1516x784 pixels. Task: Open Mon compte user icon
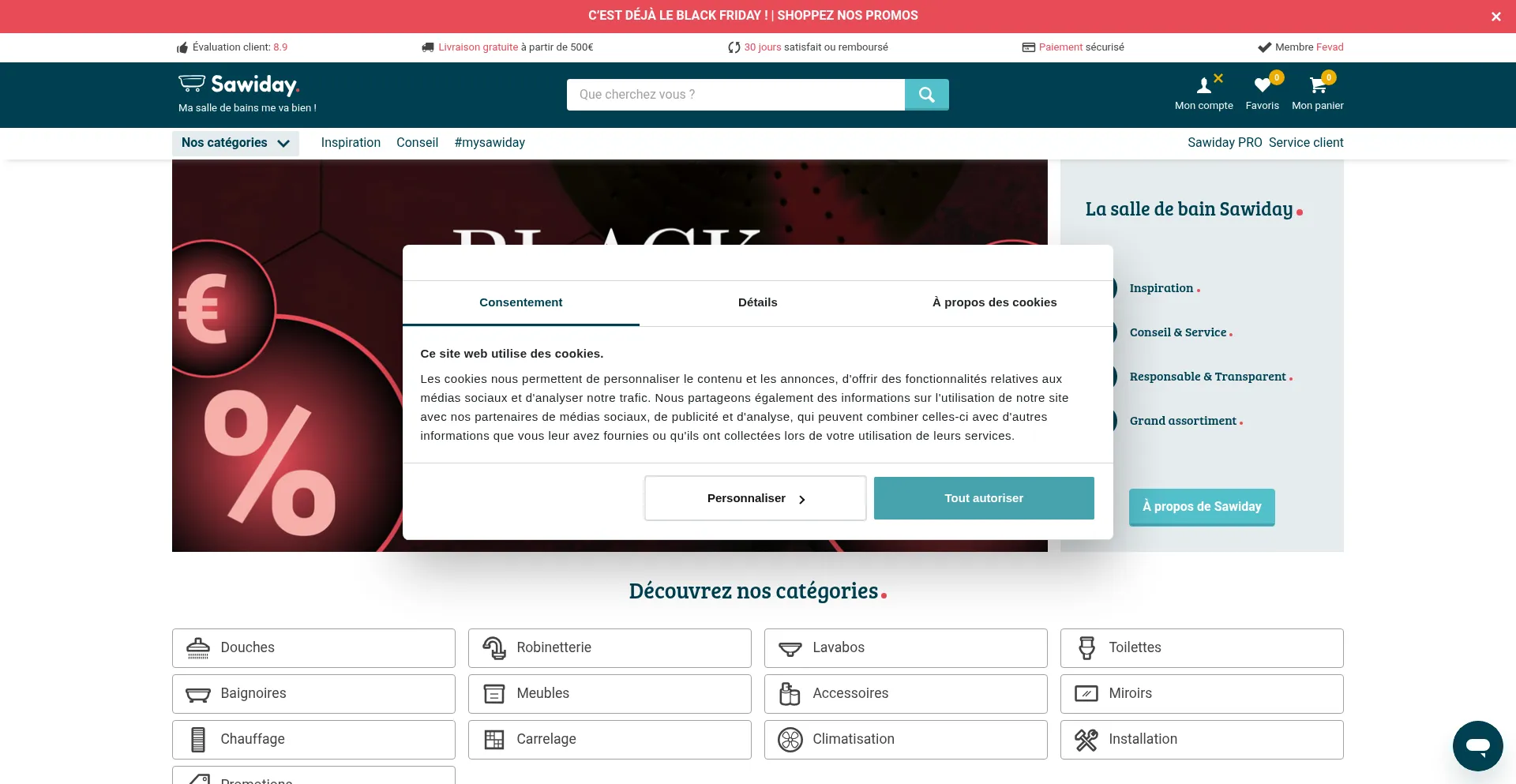[1203, 85]
